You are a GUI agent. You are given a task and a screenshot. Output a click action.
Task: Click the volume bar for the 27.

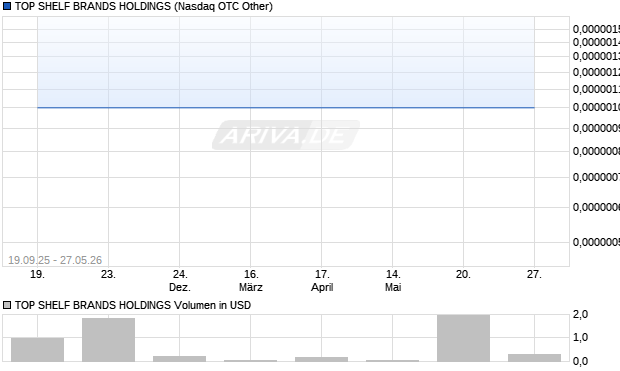[x=534, y=358]
